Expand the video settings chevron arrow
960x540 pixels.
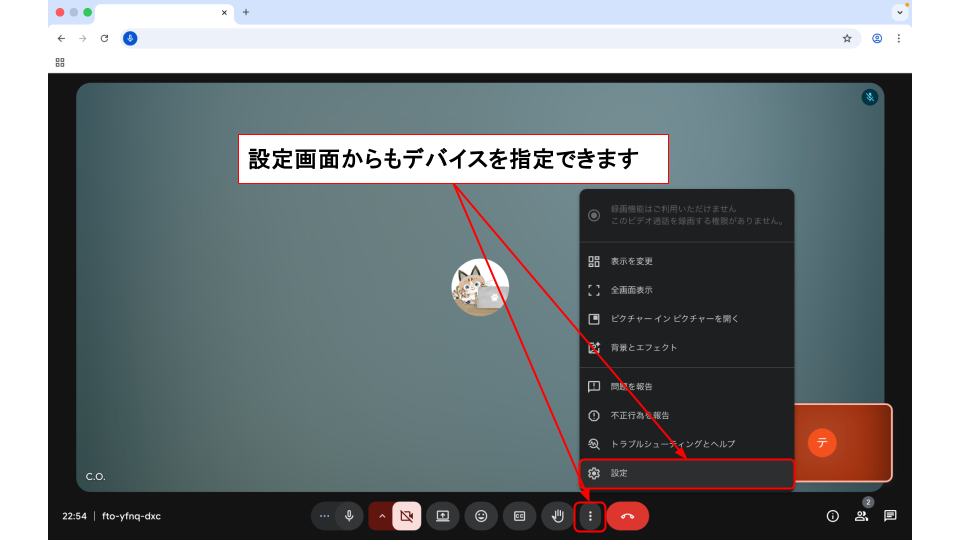(381, 516)
